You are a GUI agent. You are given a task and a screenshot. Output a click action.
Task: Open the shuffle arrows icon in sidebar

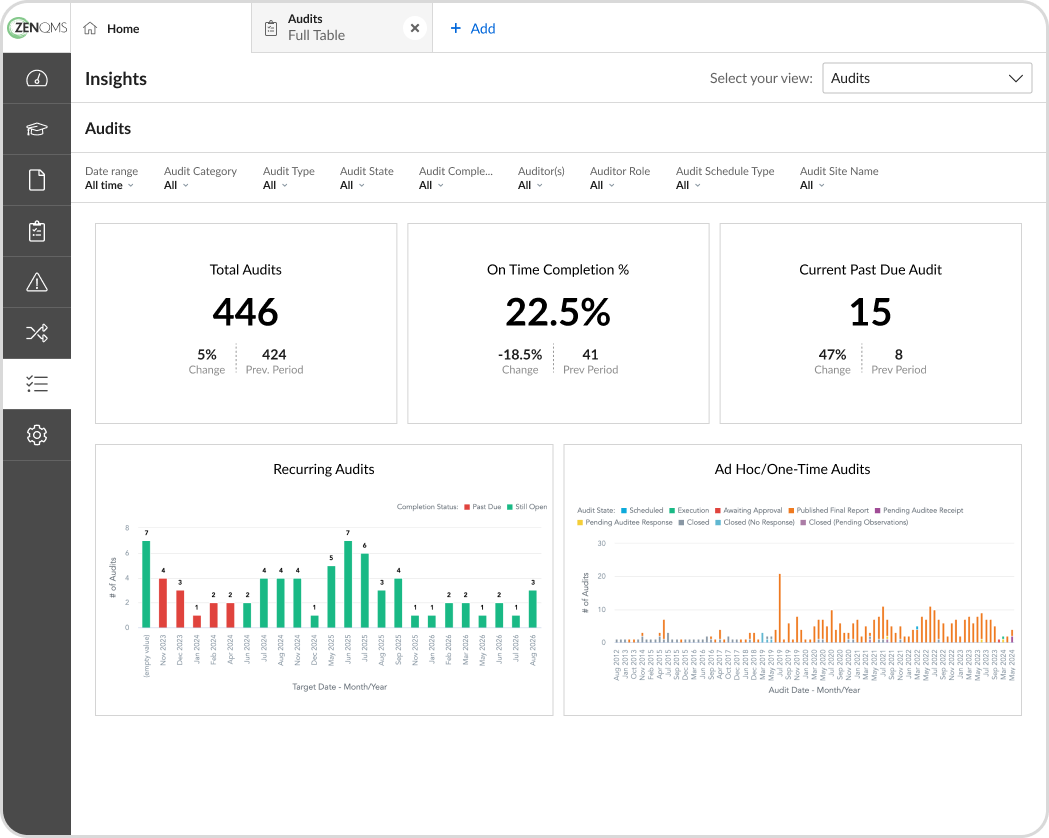point(36,332)
